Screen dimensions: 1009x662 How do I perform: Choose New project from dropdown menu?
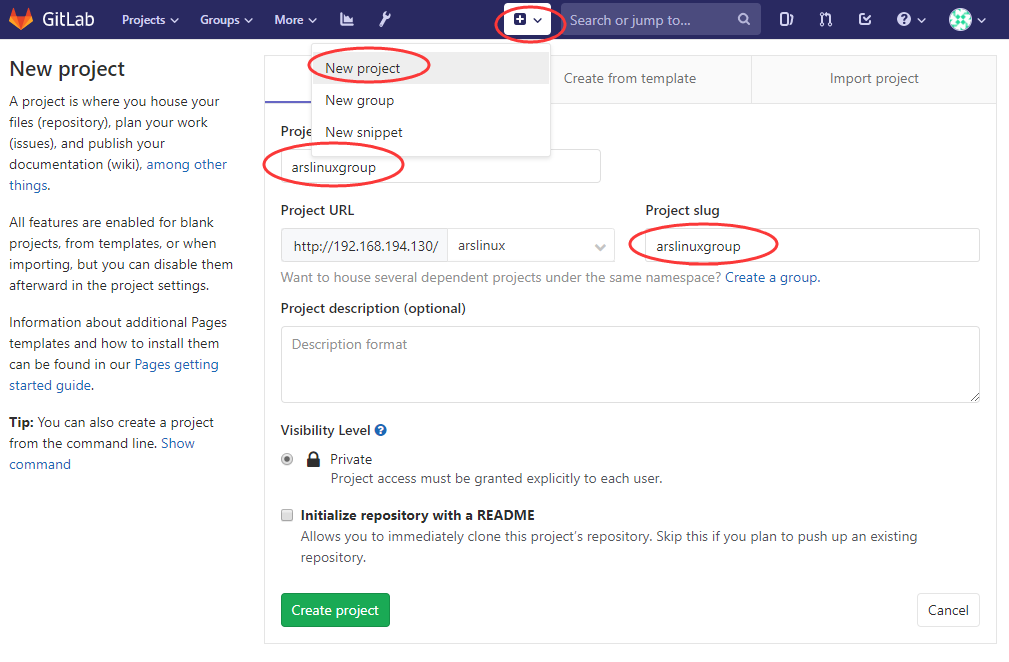430,68
